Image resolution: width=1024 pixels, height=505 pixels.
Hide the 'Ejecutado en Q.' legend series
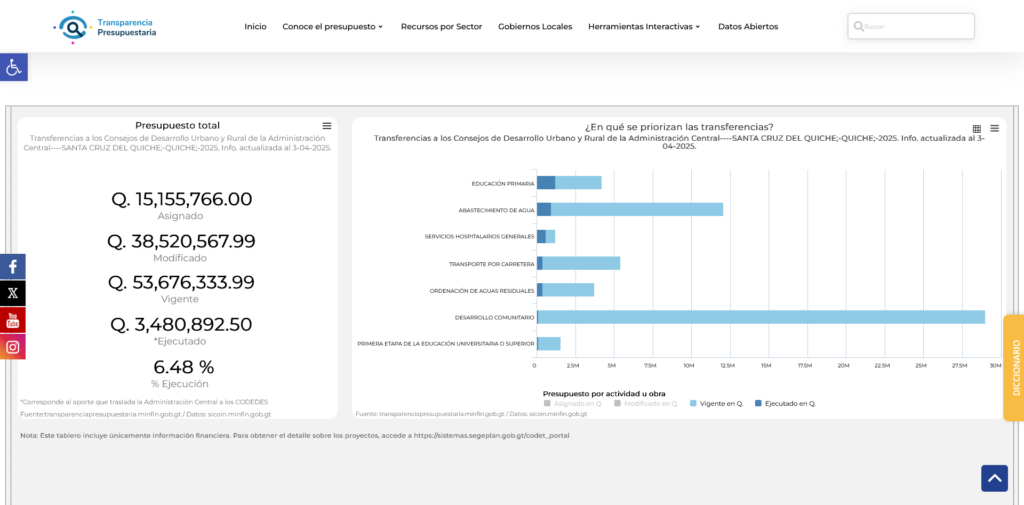pyautogui.click(x=785, y=403)
